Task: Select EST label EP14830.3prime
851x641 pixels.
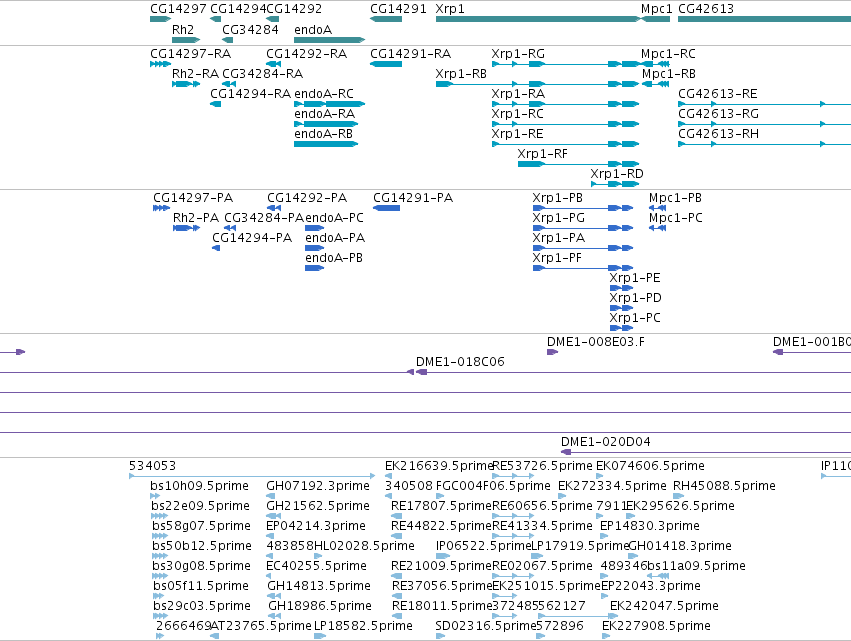Action: [649, 527]
